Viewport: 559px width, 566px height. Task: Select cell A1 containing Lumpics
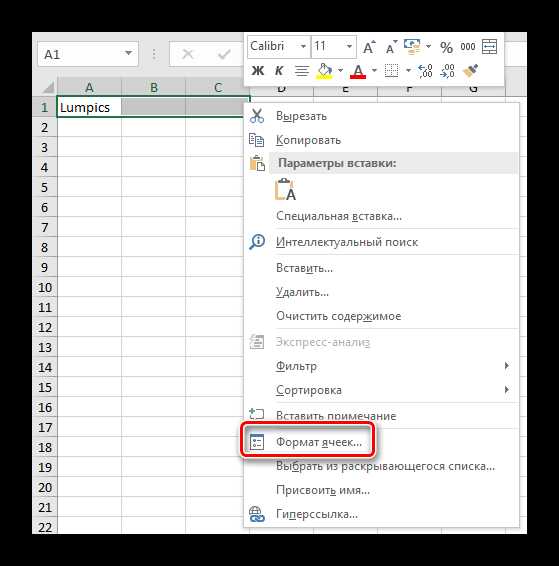tap(89, 107)
